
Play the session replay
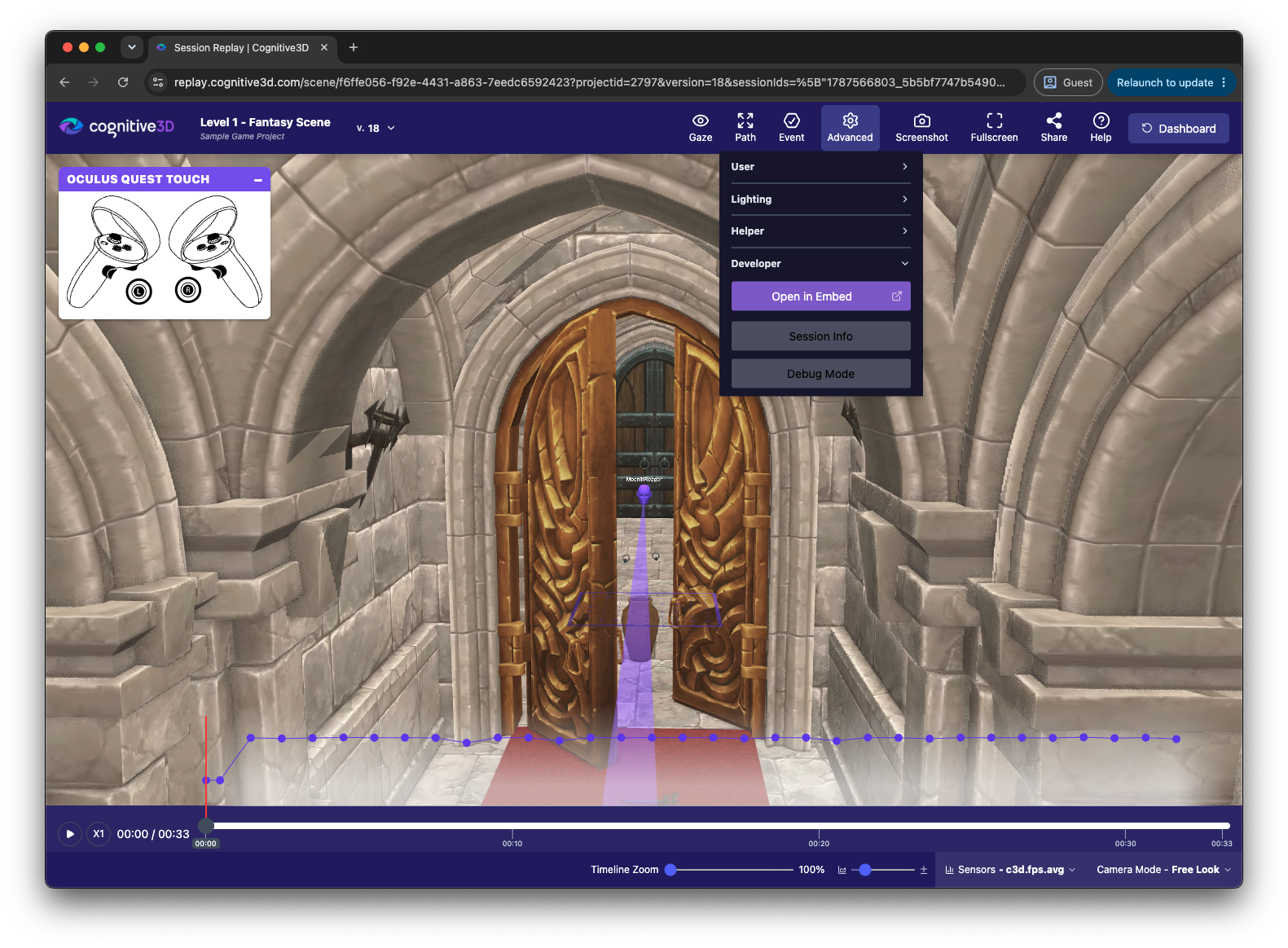(x=70, y=834)
